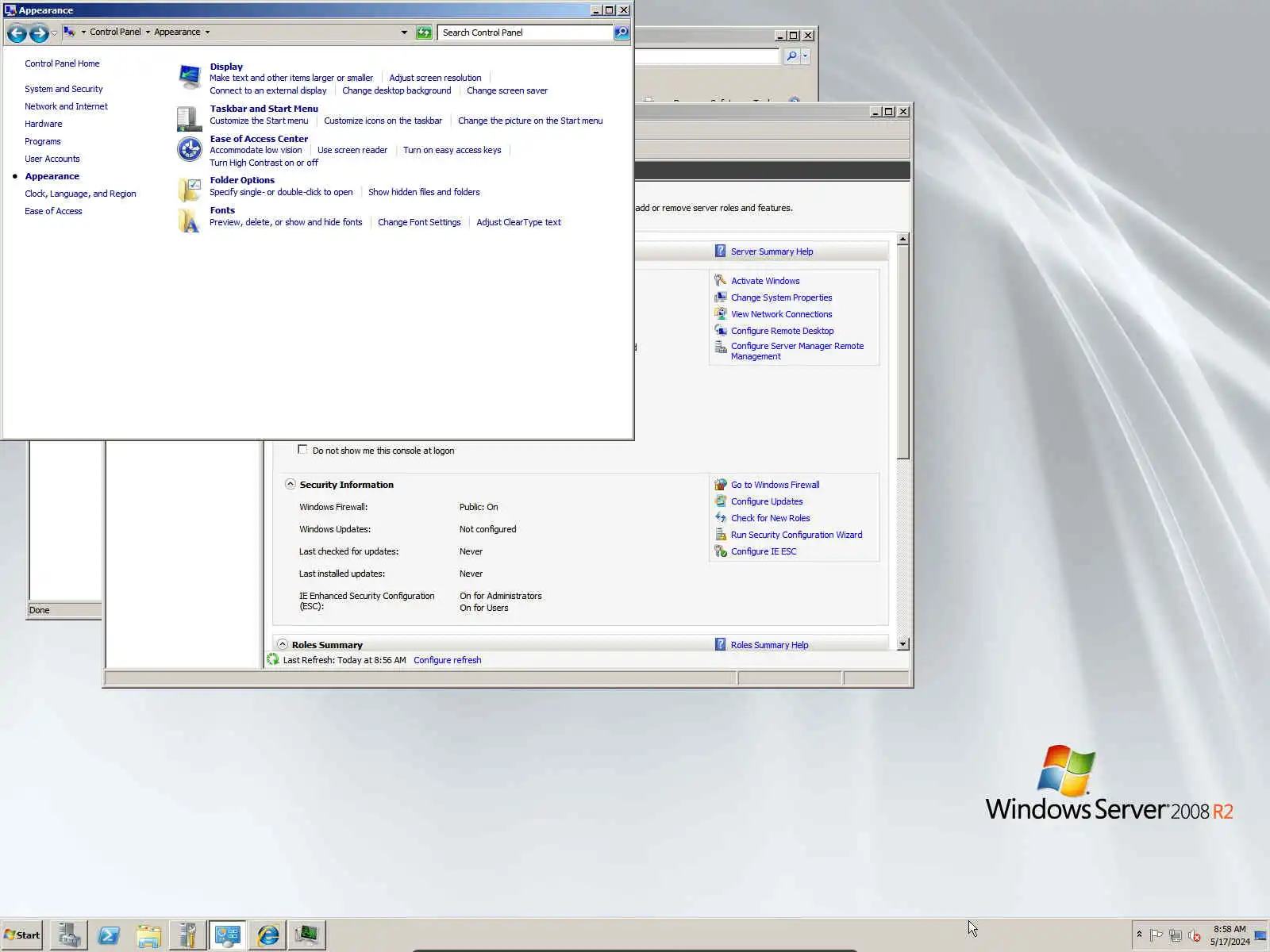This screenshot has width=1270, height=952.
Task: Click the green refresh button beside address bar
Action: (x=424, y=33)
